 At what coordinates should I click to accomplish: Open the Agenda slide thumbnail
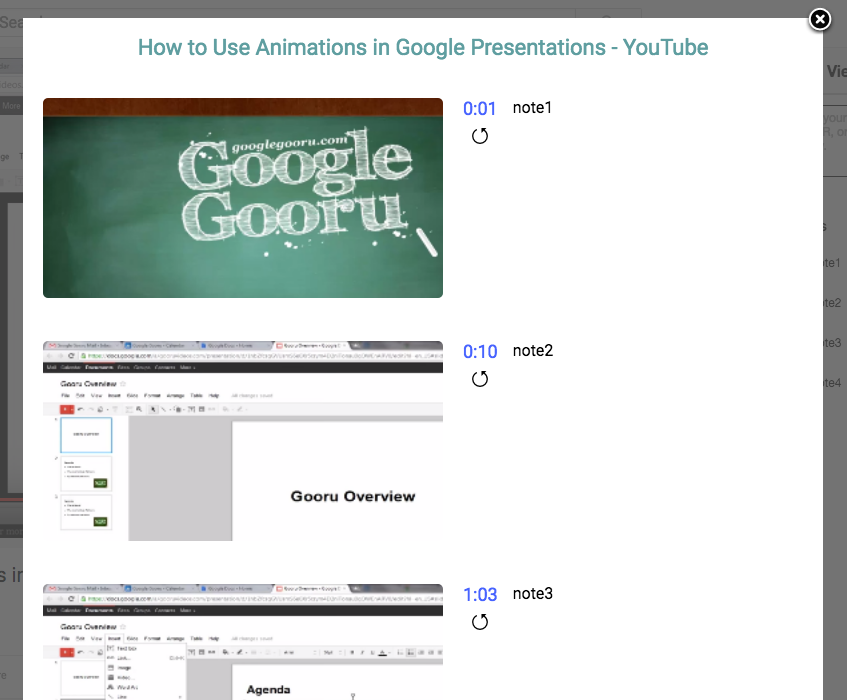pyautogui.click(x=243, y=642)
